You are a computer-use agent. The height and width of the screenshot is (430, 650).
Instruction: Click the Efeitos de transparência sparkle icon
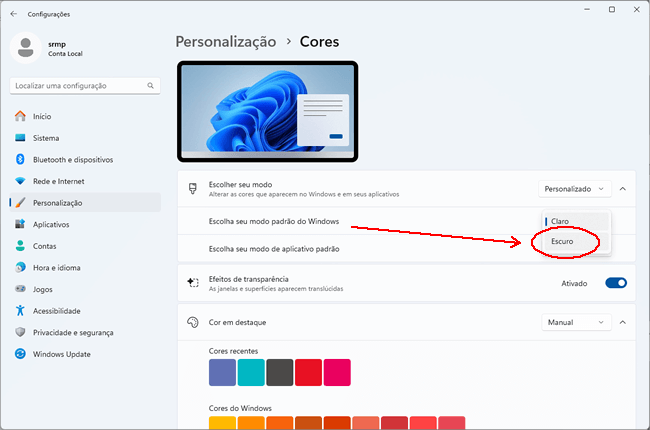coord(193,283)
